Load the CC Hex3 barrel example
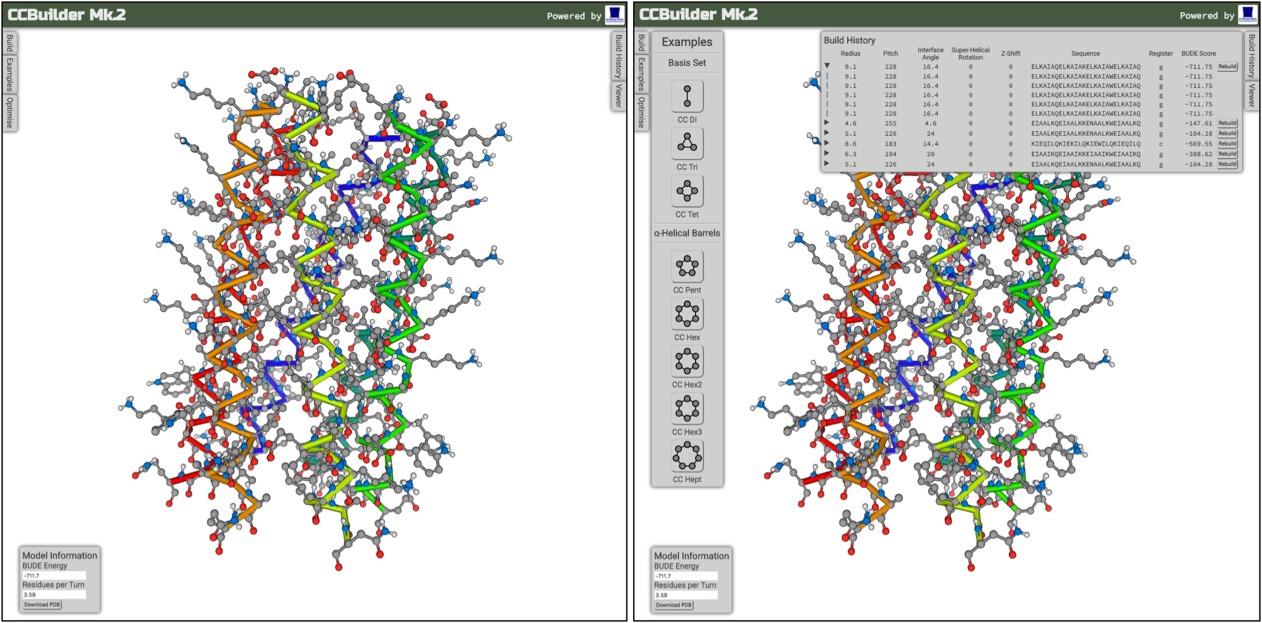The height and width of the screenshot is (623, 1262). 687,408
